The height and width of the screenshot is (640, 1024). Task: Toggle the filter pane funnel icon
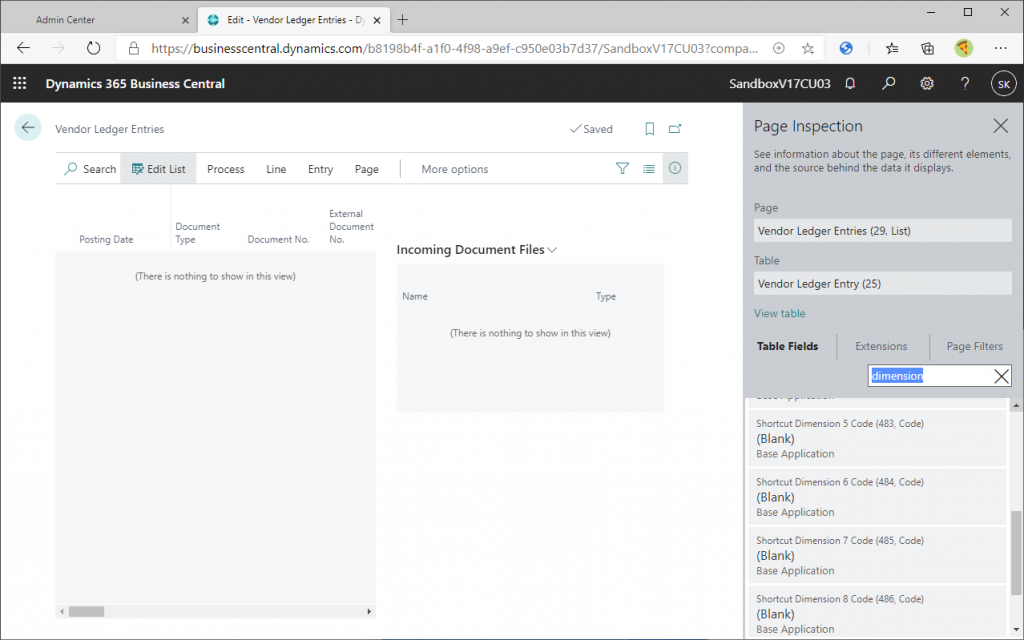tap(622, 168)
